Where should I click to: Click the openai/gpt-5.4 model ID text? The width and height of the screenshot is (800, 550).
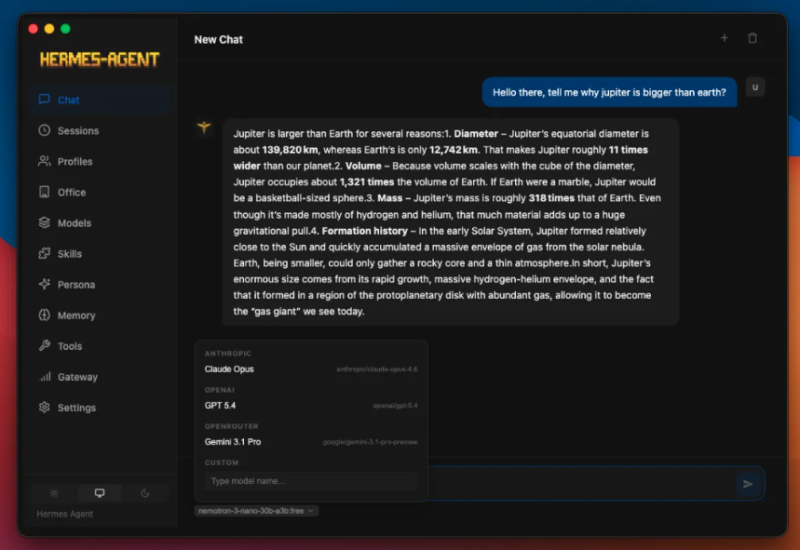(x=395, y=406)
